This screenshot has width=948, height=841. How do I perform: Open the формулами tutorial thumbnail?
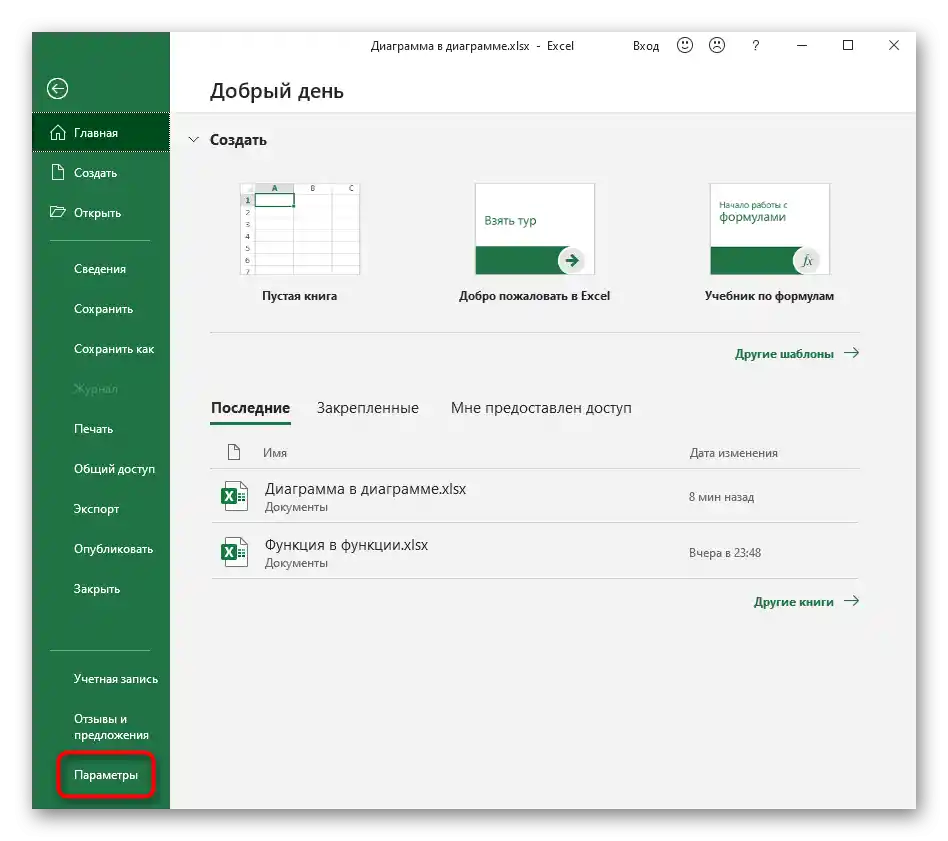click(x=770, y=229)
